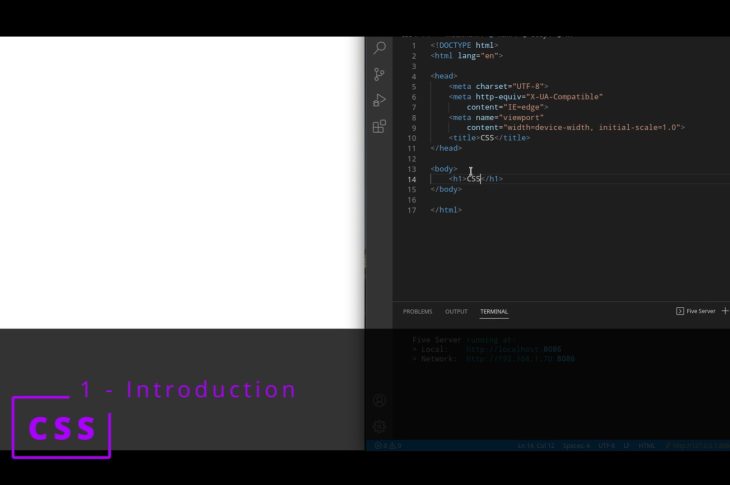The image size is (730, 485).
Task: Click the Spaces: 4 indentation setting
Action: click(x=576, y=444)
